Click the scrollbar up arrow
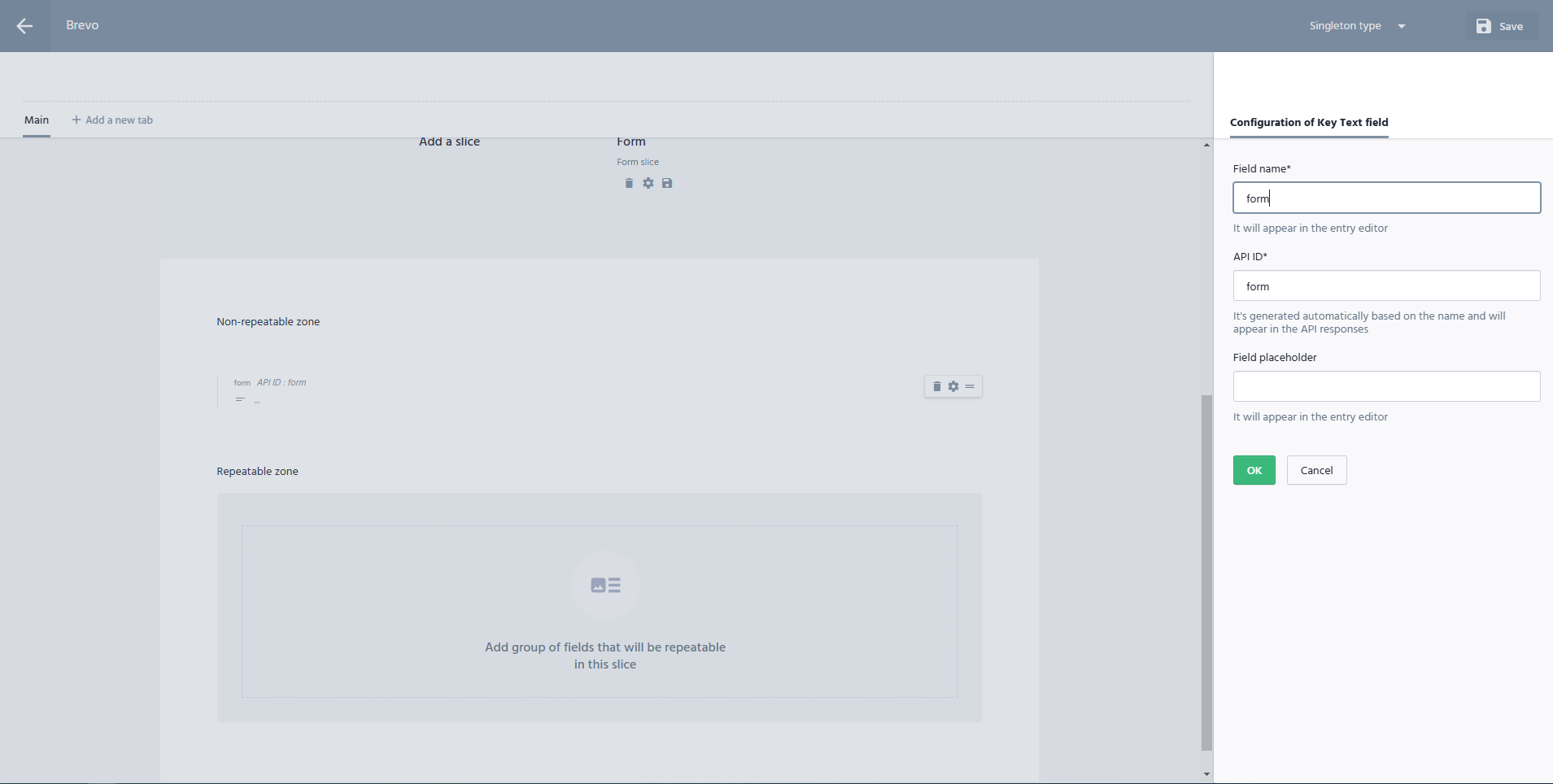1553x784 pixels. pos(1206,144)
